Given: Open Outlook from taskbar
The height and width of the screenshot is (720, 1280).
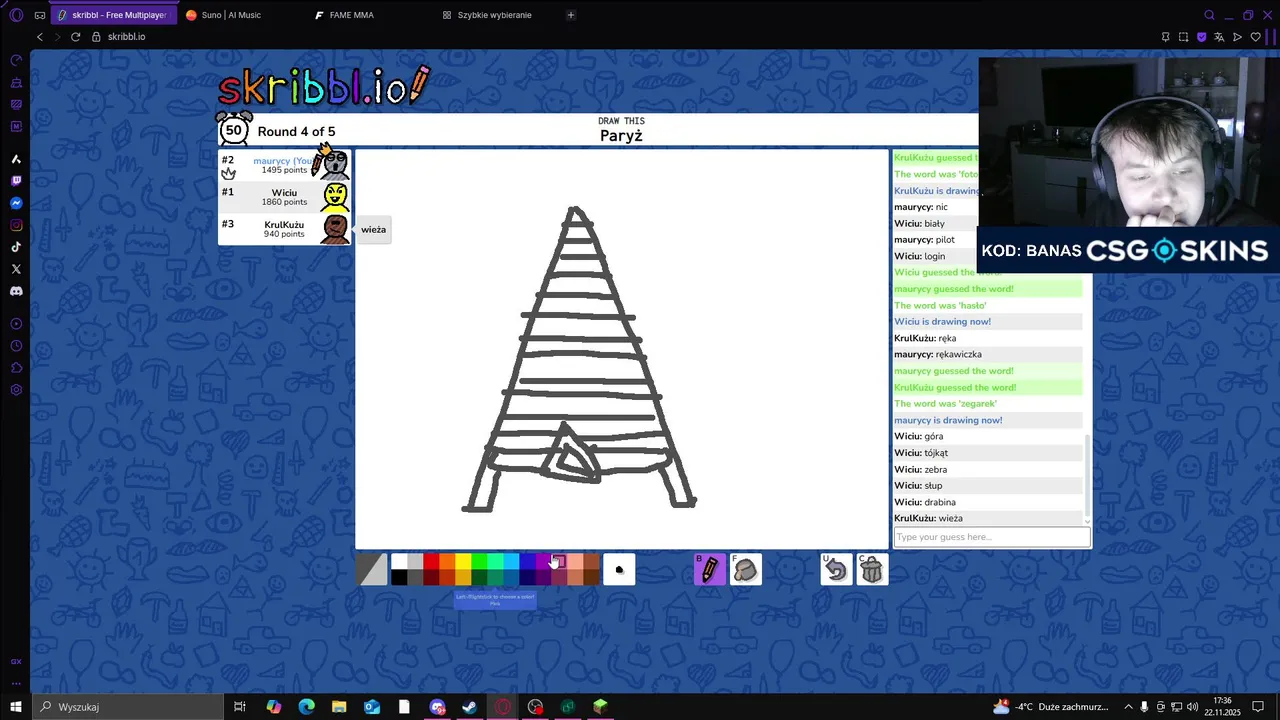Looking at the screenshot, I should [x=372, y=707].
